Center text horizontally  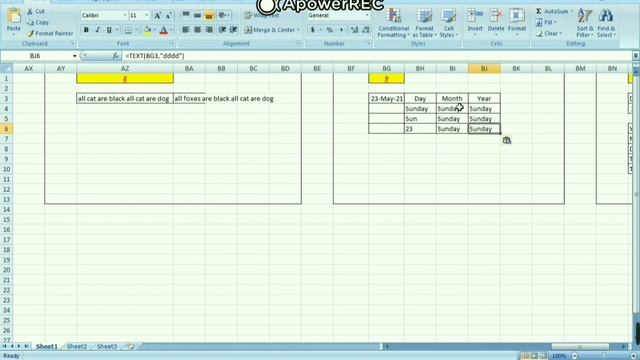[x=197, y=30]
